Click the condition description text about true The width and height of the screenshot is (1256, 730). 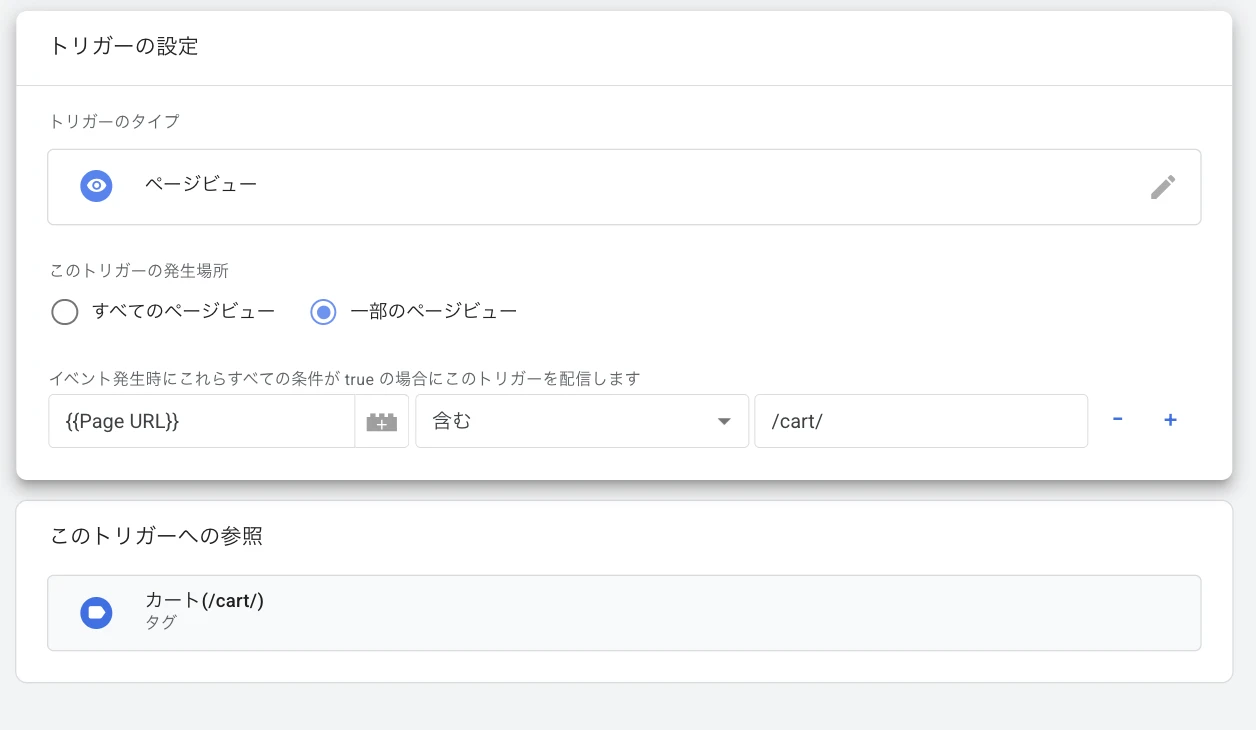point(345,378)
